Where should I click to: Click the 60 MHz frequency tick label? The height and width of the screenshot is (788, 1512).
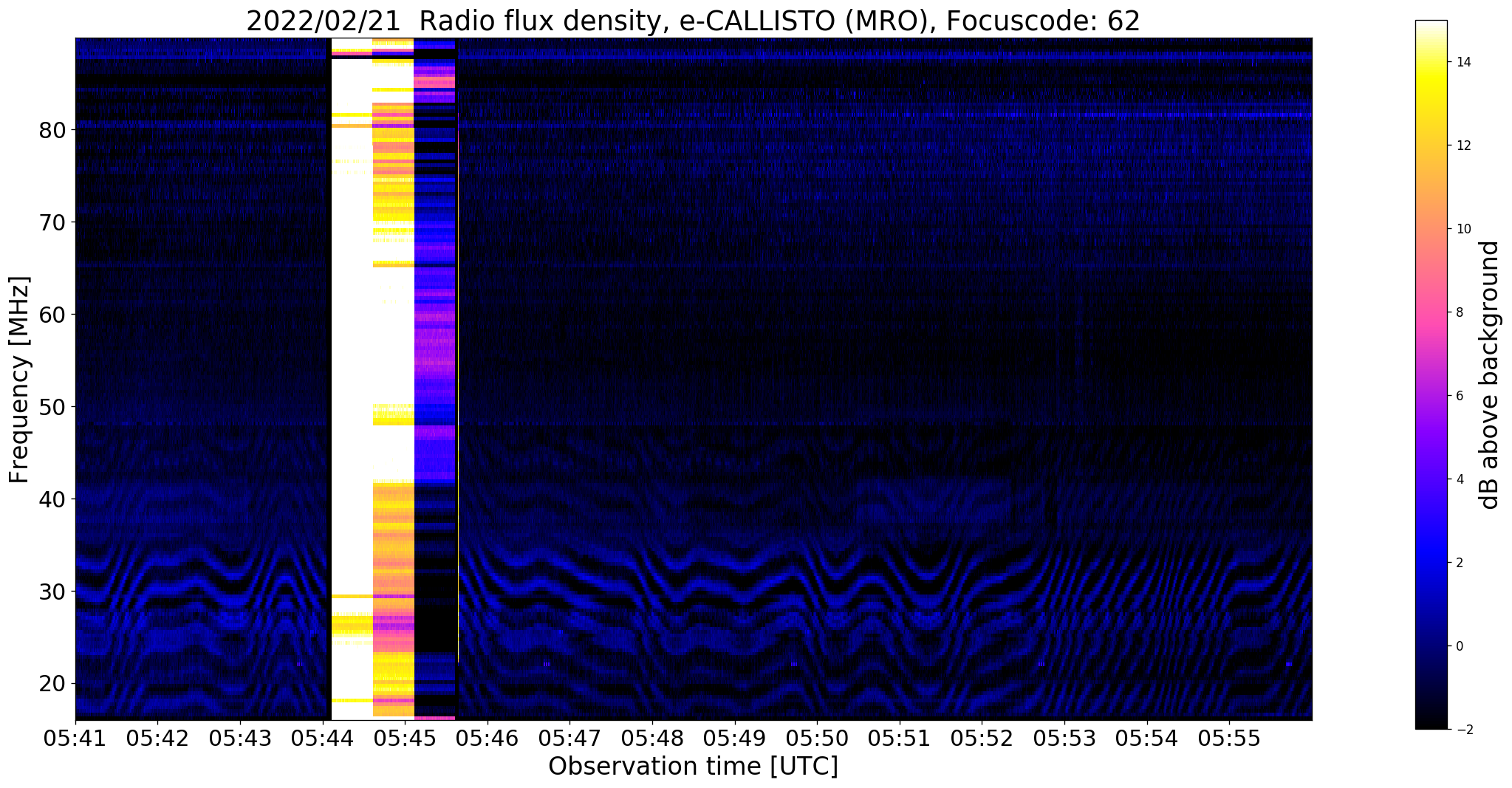point(52,315)
